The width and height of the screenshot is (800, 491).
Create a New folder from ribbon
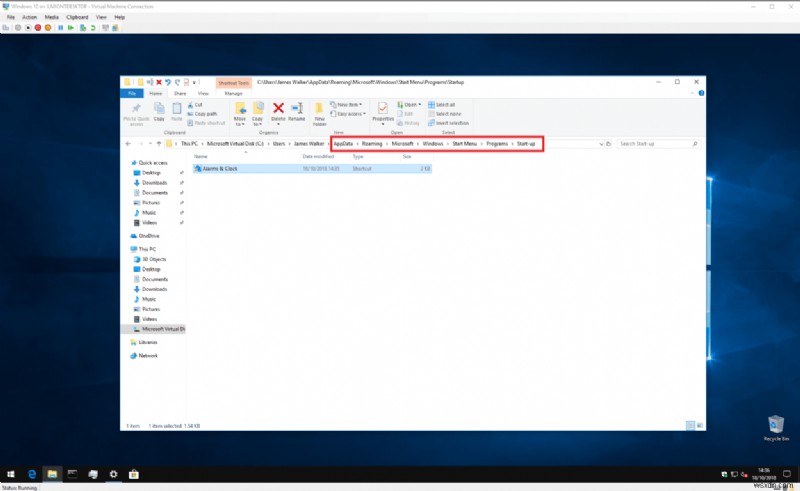coord(319,113)
